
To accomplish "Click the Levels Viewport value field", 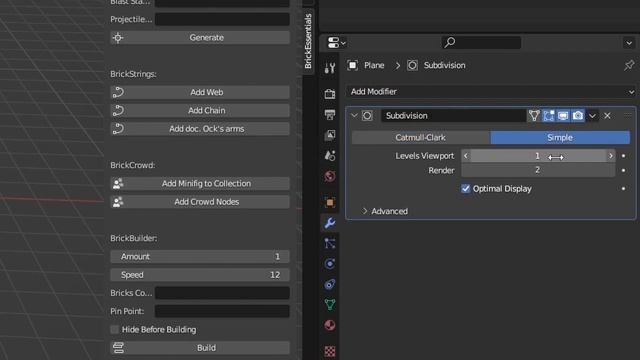I will click(x=538, y=156).
